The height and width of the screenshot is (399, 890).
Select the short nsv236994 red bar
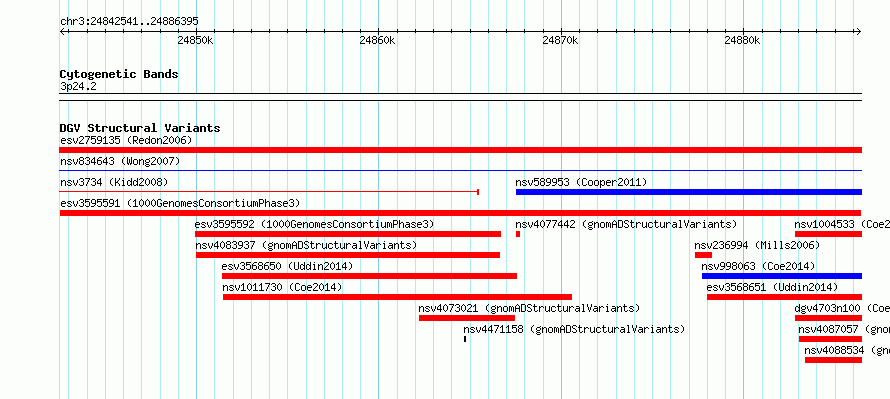(703, 255)
